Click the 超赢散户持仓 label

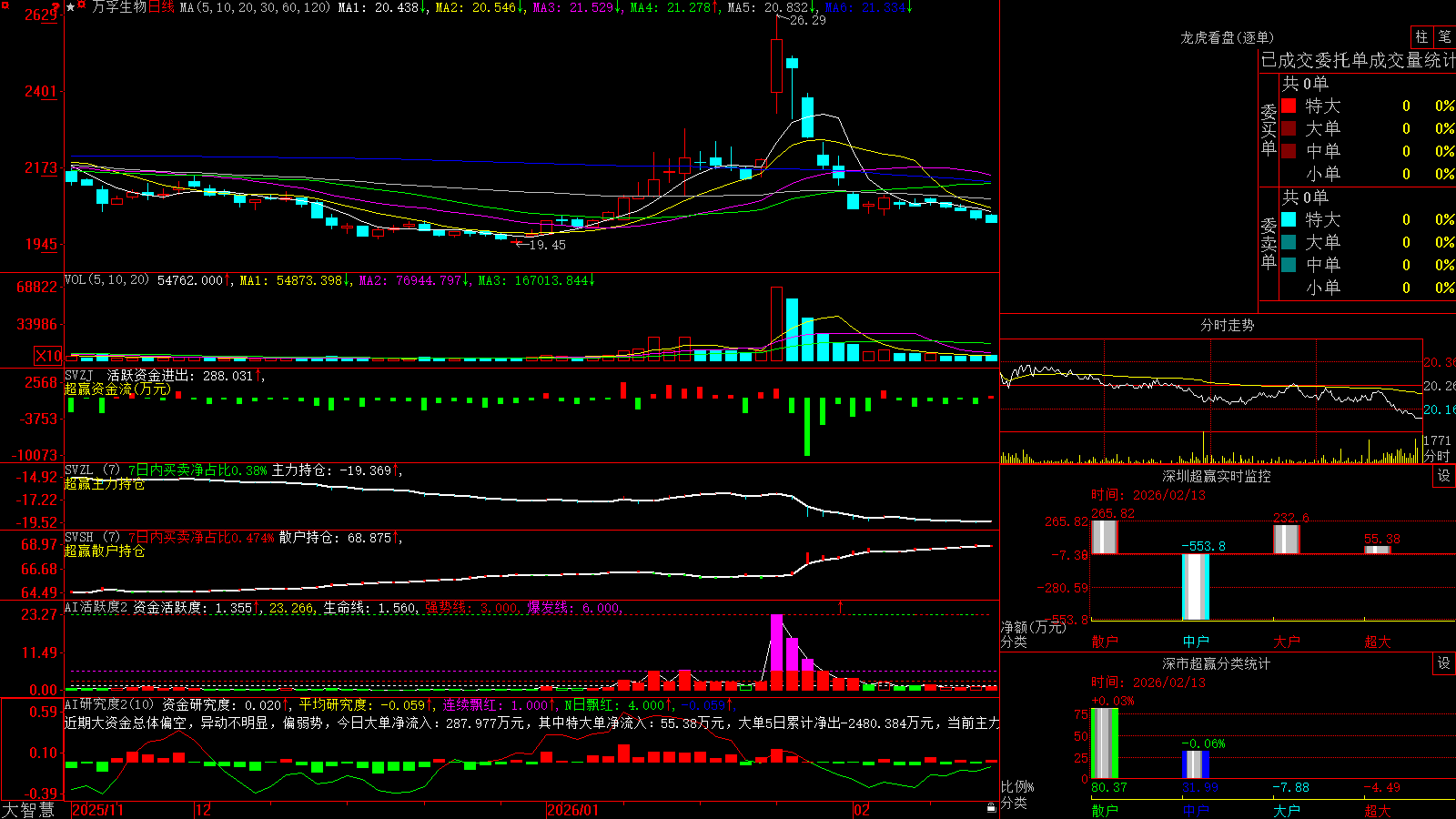104,551
